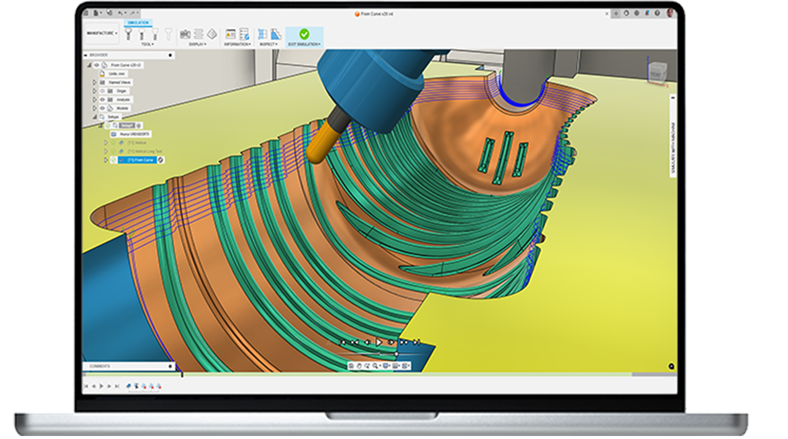Toggle Models visibility eye
This screenshot has height=439, width=788.
pyautogui.click(x=102, y=108)
